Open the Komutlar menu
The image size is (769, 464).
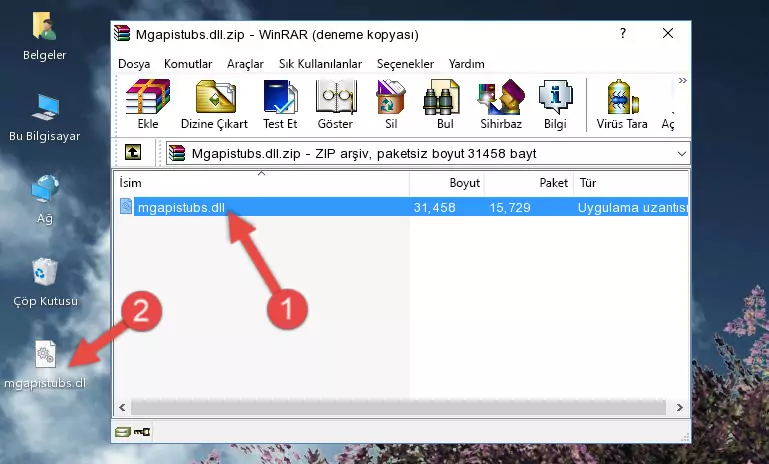(x=188, y=64)
